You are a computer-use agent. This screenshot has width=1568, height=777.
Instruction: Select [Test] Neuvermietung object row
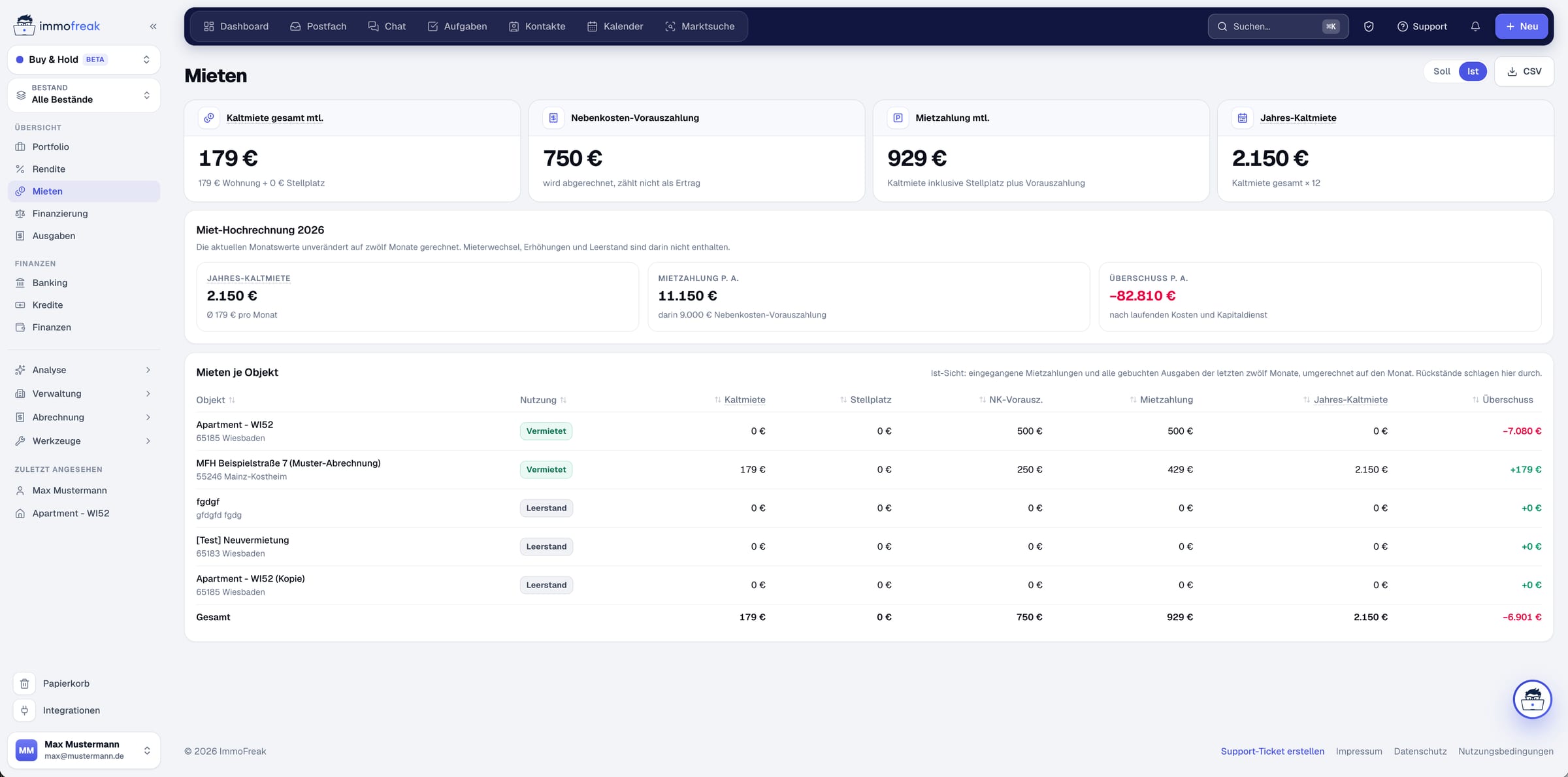[x=869, y=547]
